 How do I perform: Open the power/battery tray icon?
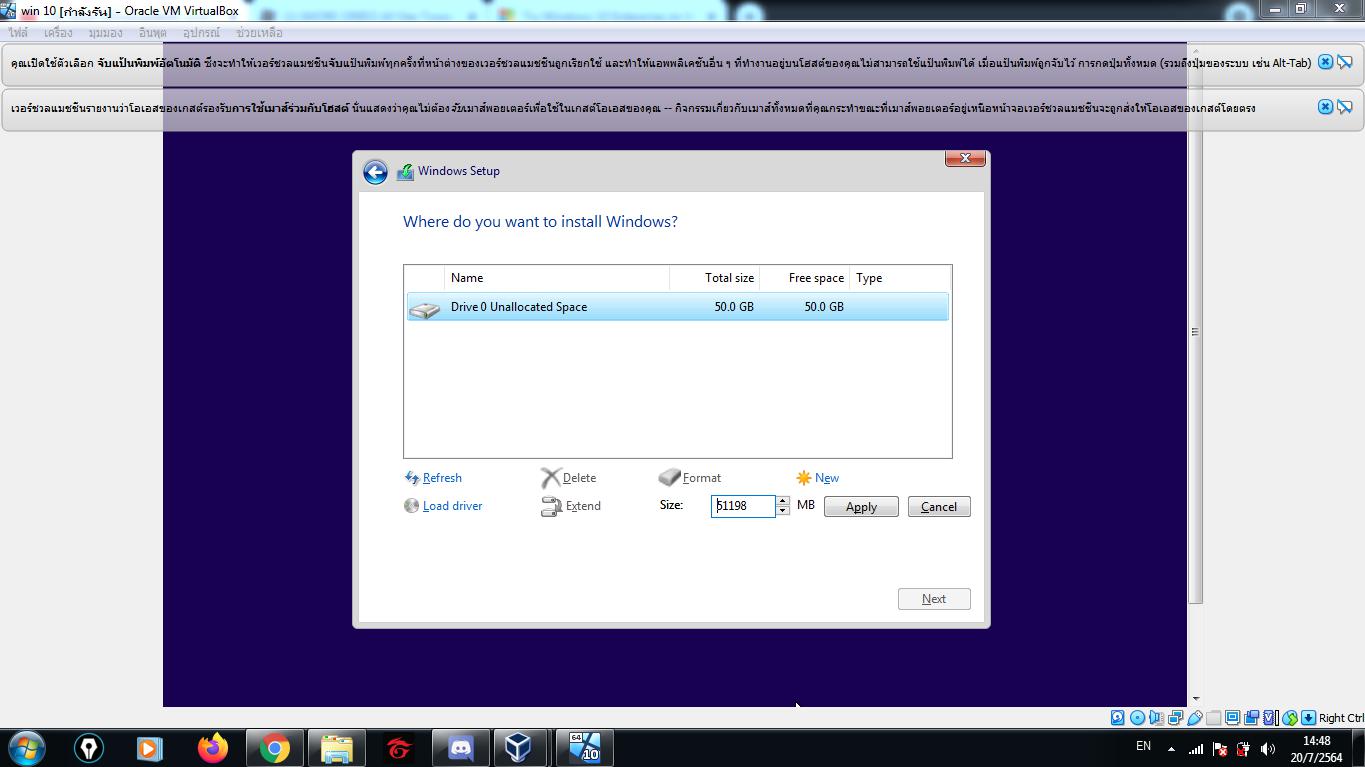tap(1244, 749)
